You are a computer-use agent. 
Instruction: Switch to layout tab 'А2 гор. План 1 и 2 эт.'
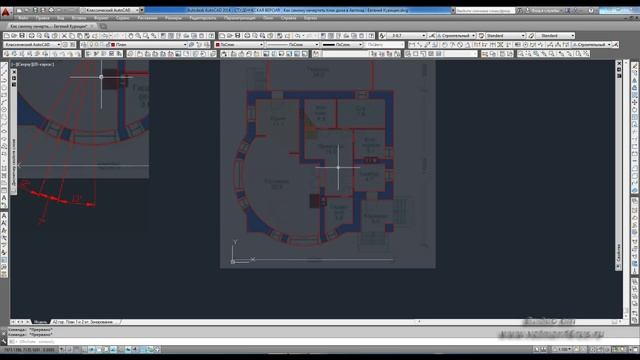(83, 322)
